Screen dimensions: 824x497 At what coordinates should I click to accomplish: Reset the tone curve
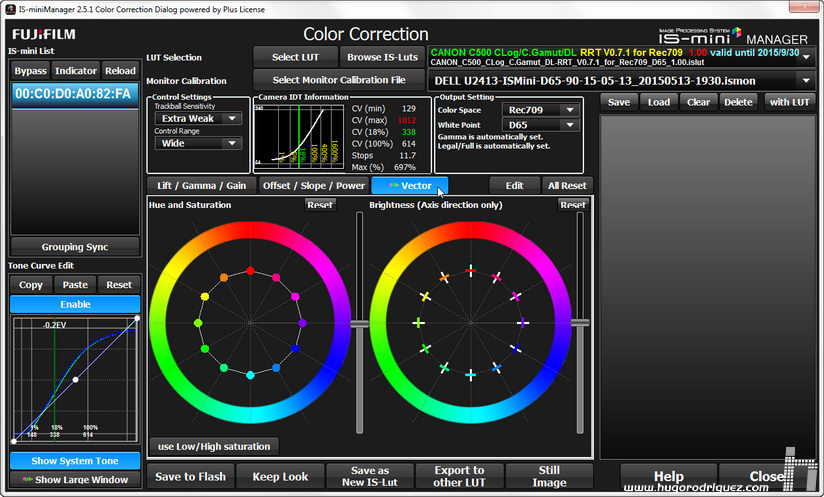click(119, 285)
